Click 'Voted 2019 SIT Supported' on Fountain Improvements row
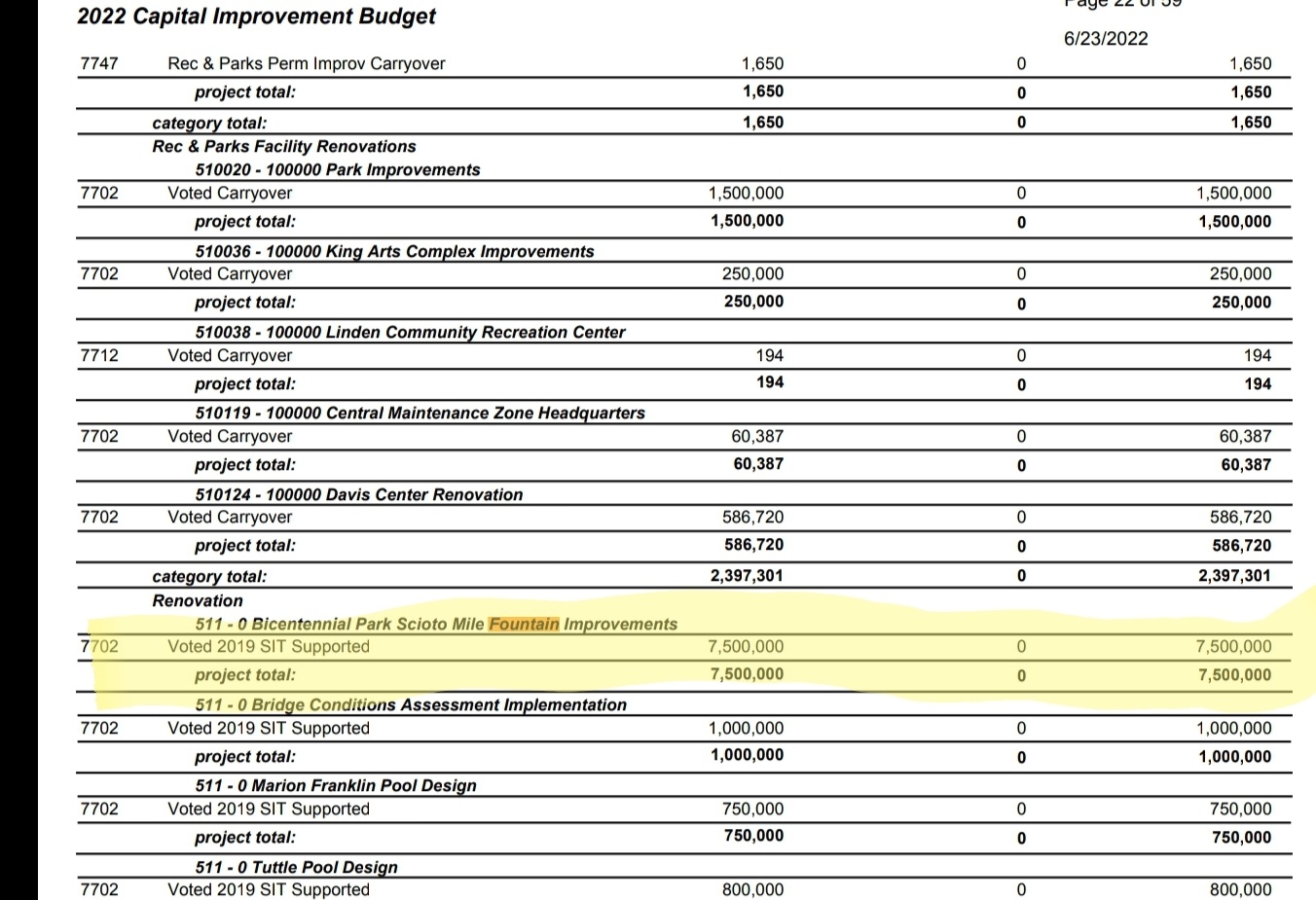The width and height of the screenshot is (1316, 900). pyautogui.click(x=269, y=647)
